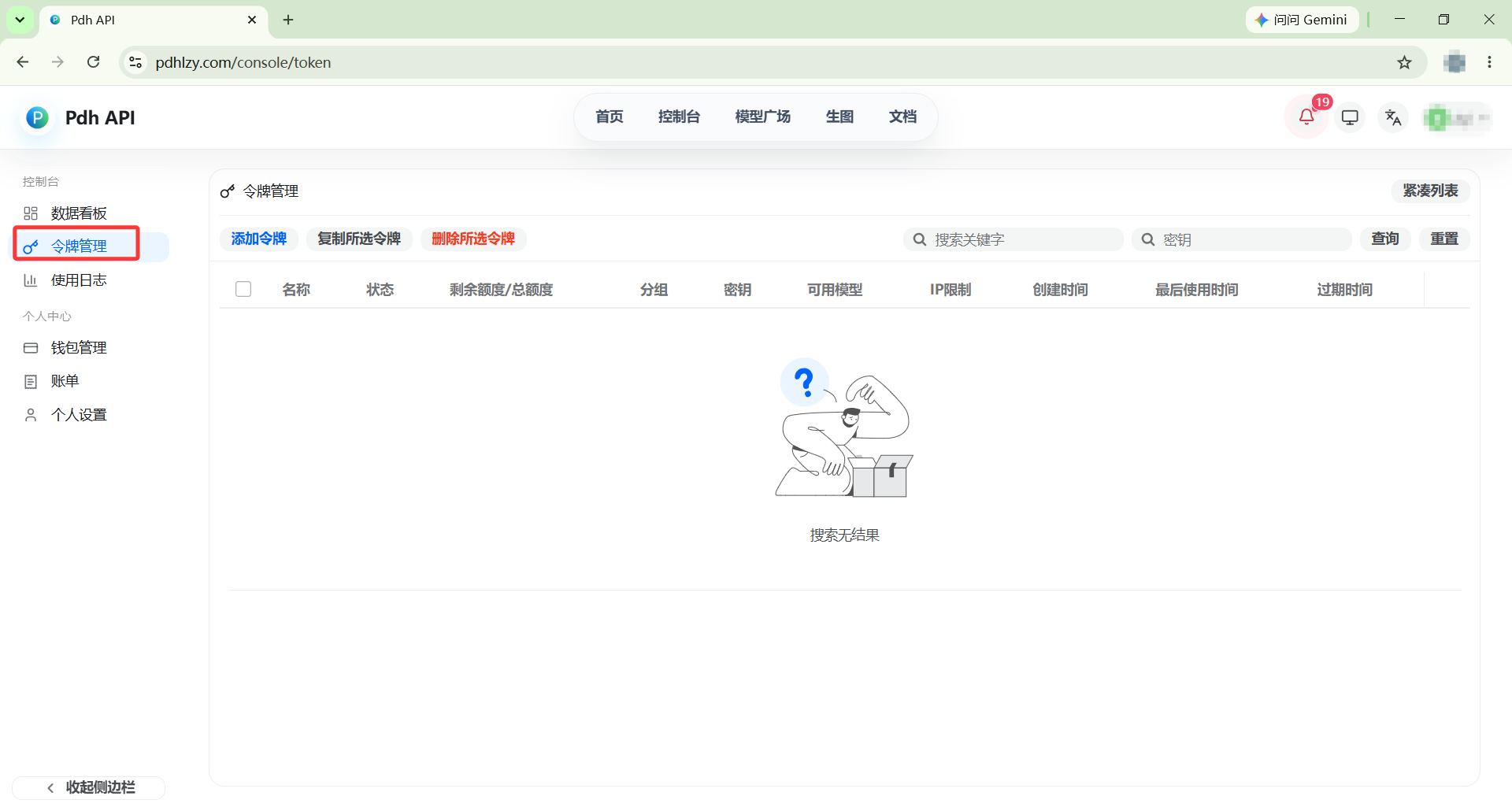Click the 添加令牌 button
The image size is (1512, 811).
[x=259, y=239]
